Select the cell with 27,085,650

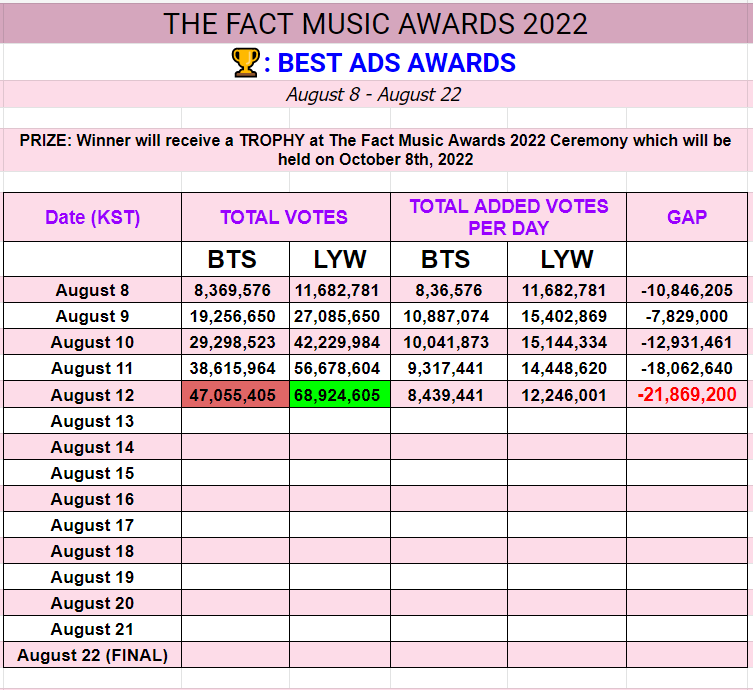click(340, 316)
